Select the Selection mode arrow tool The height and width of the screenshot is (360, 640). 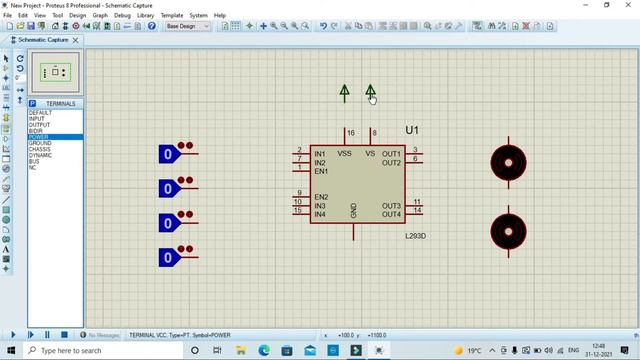6,58
